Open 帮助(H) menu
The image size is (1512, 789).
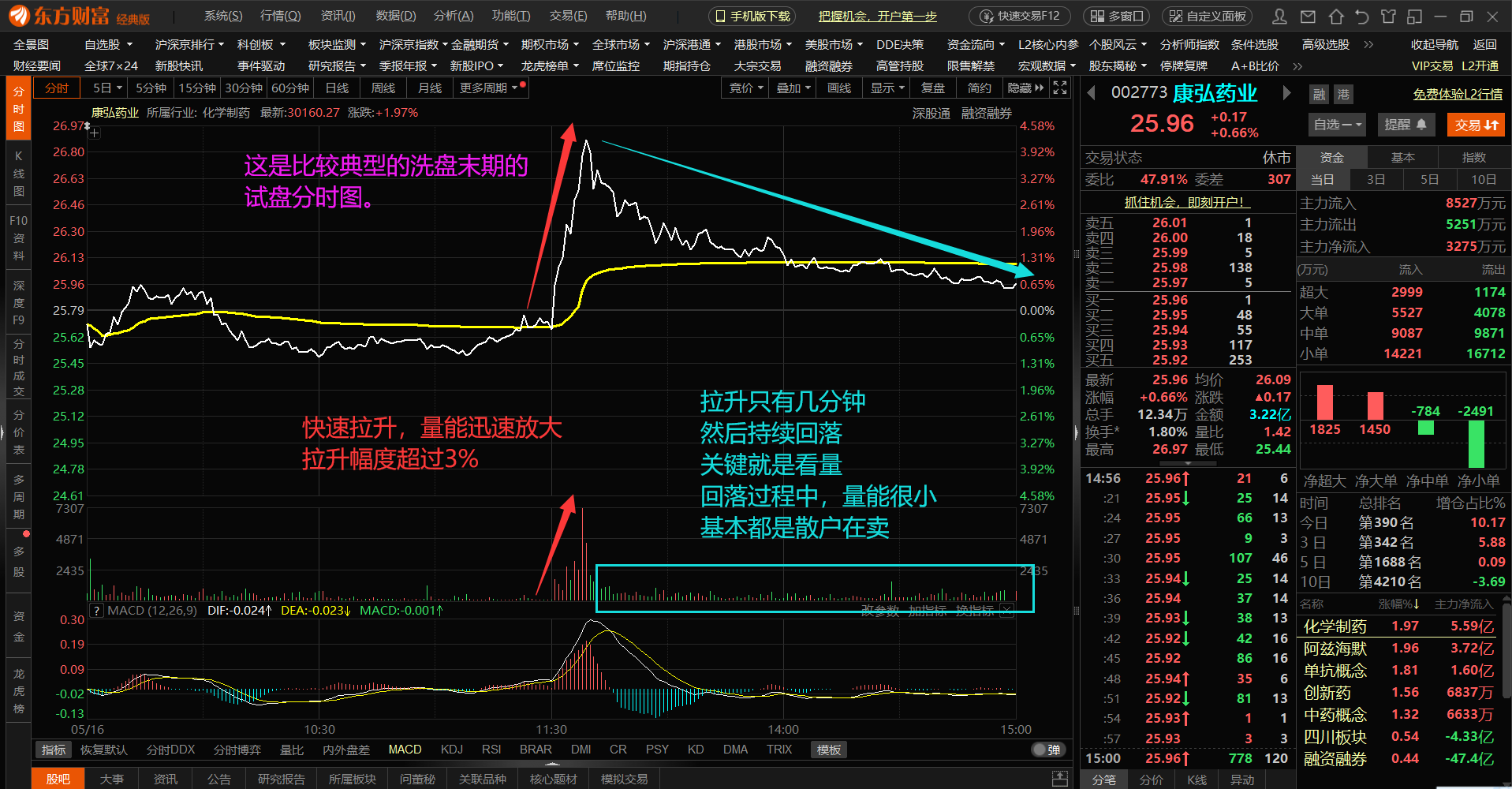coord(626,16)
